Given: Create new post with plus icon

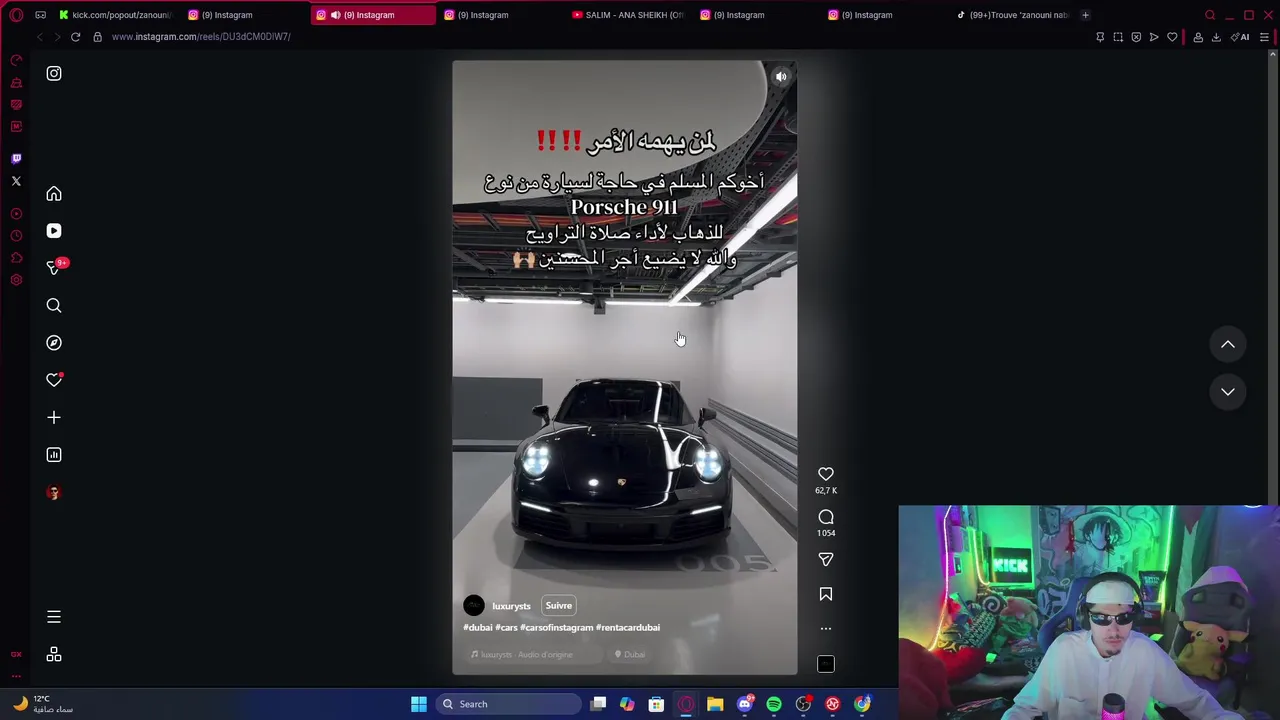Looking at the screenshot, I should 54,417.
